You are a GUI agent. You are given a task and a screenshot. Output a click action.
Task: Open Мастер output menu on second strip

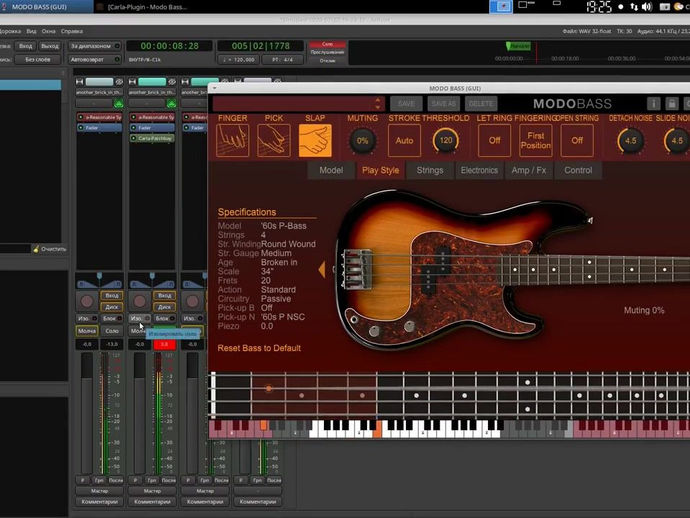[152, 491]
